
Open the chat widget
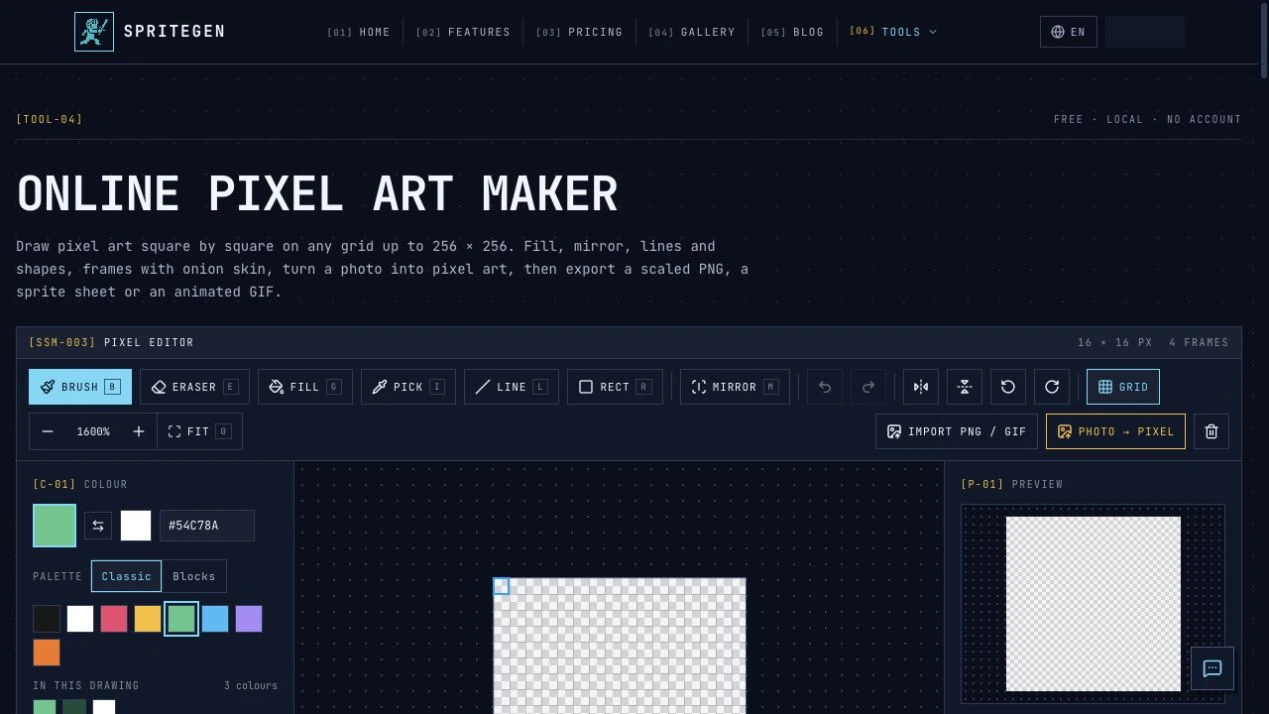[1212, 669]
